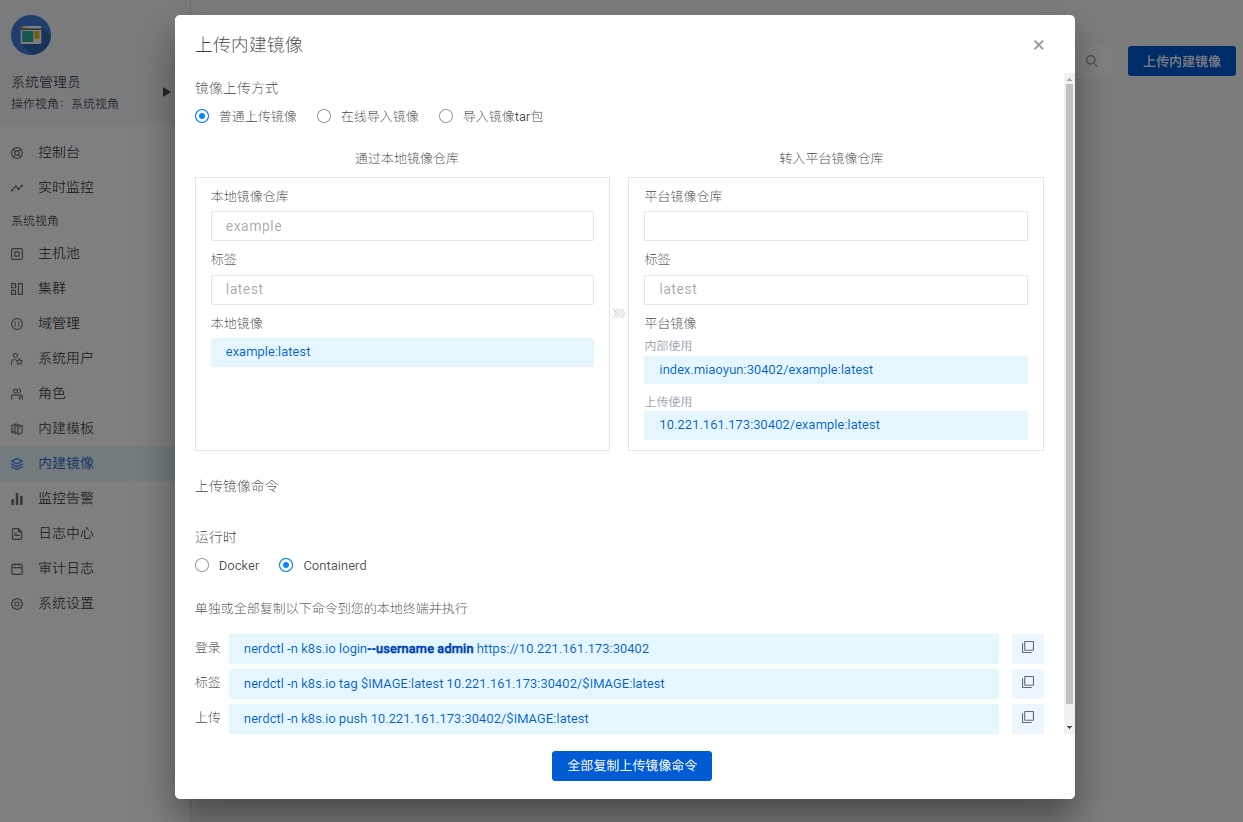
Task: Click the platform logo avatar
Action: [31, 36]
